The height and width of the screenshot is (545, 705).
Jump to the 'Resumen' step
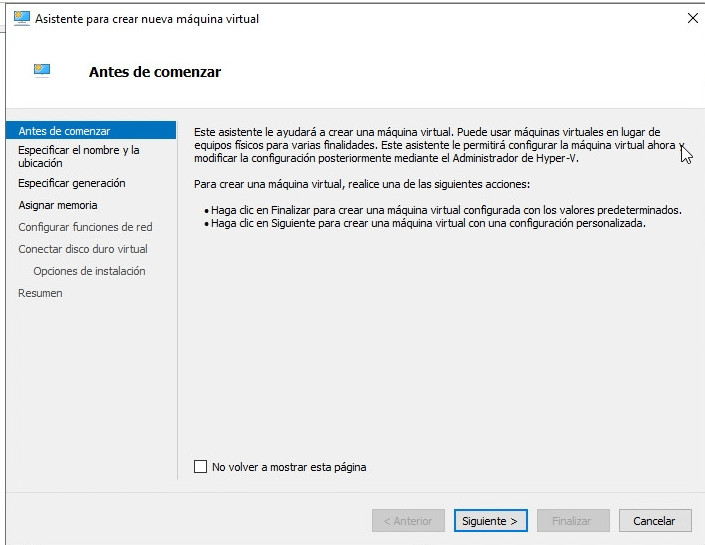[40, 293]
